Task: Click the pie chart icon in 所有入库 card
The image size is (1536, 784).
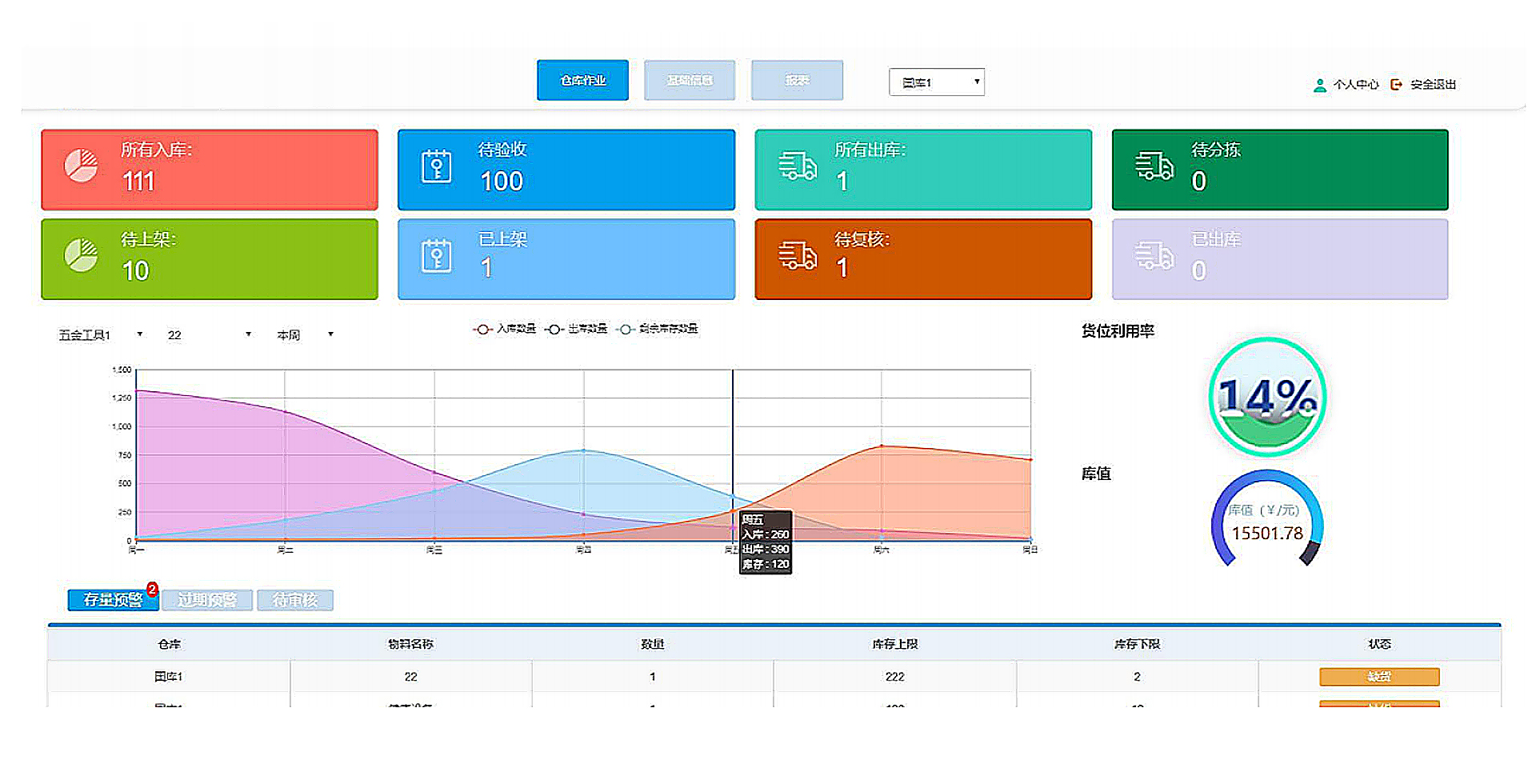Action: 81,166
